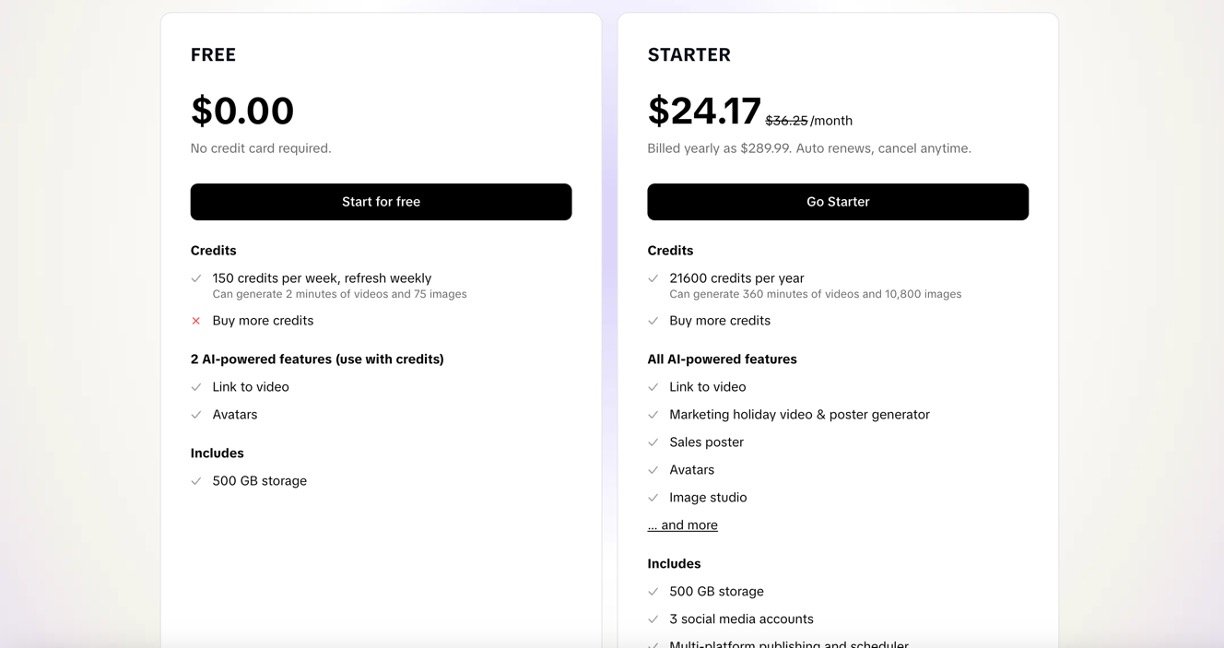Click checkmark beside 21600 credits per year
This screenshot has width=1224, height=648.
pos(653,279)
